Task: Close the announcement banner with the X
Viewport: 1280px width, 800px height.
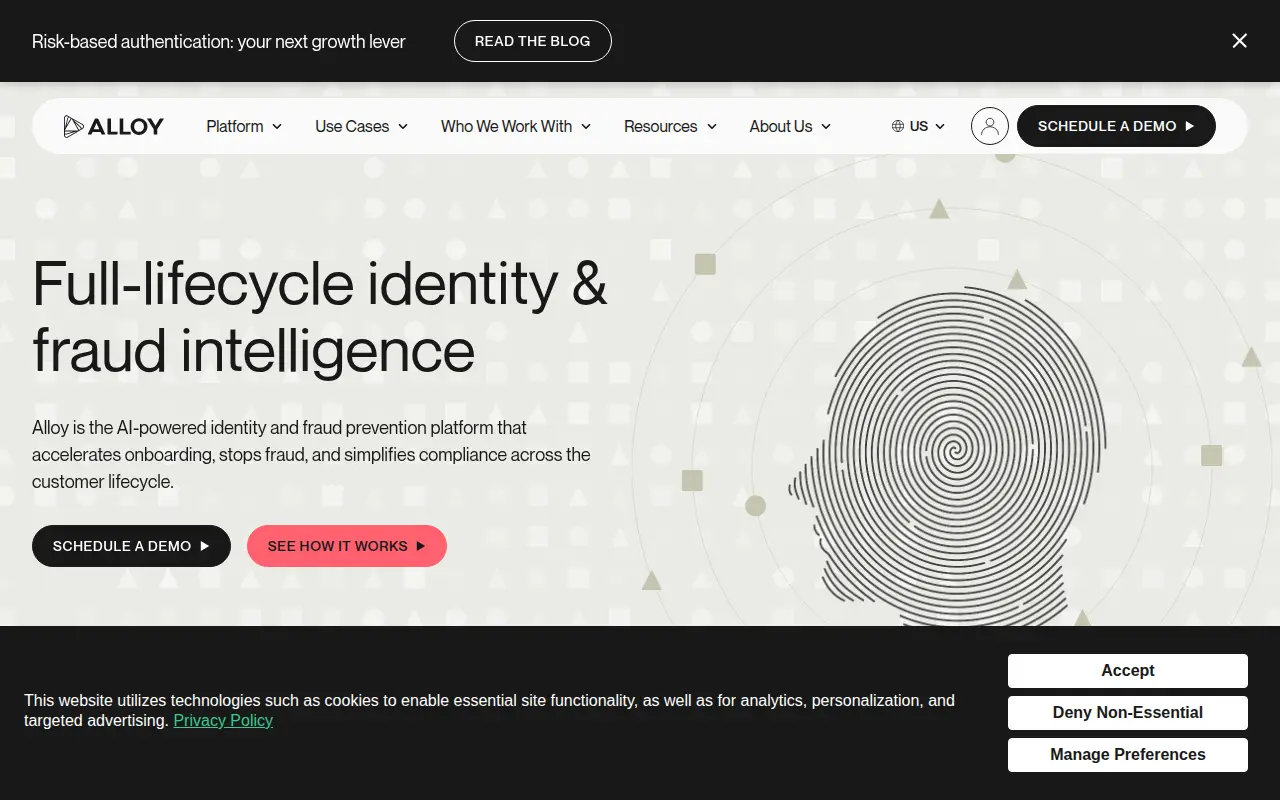Action: coord(1239,41)
